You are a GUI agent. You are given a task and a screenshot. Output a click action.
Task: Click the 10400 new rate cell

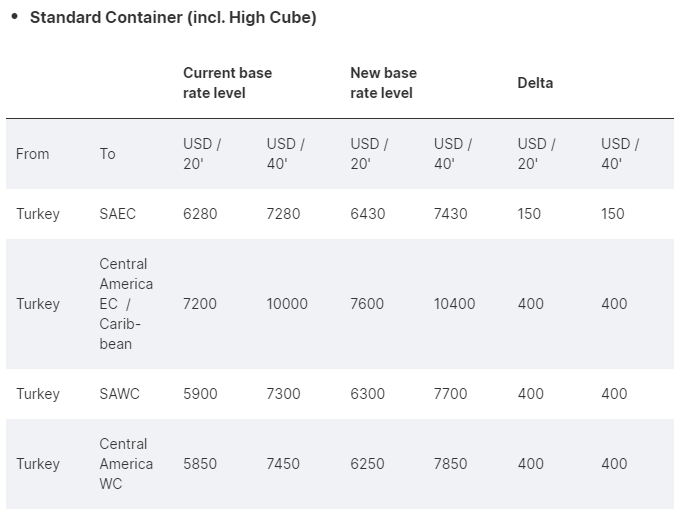(x=454, y=304)
